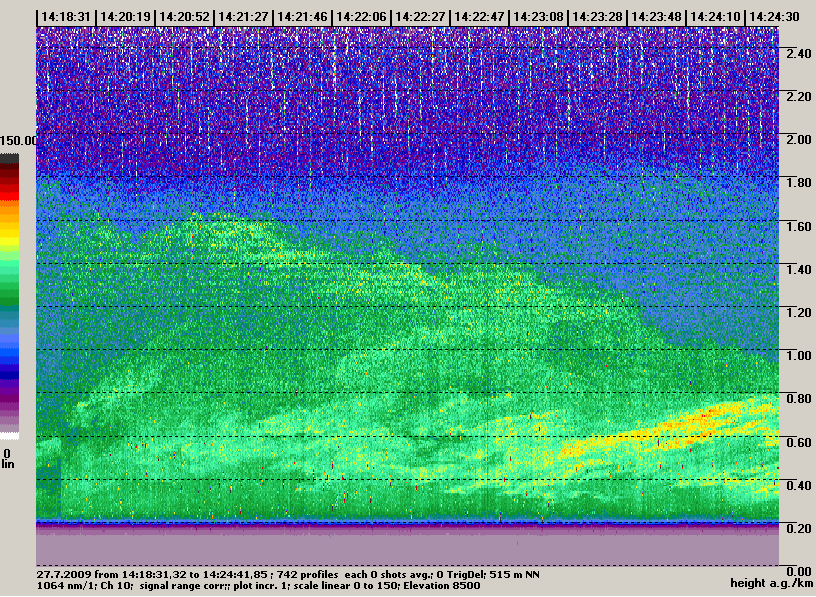This screenshot has height=597, width=816.
Task: Click the 14:22:27 time label
Action: coord(420,17)
